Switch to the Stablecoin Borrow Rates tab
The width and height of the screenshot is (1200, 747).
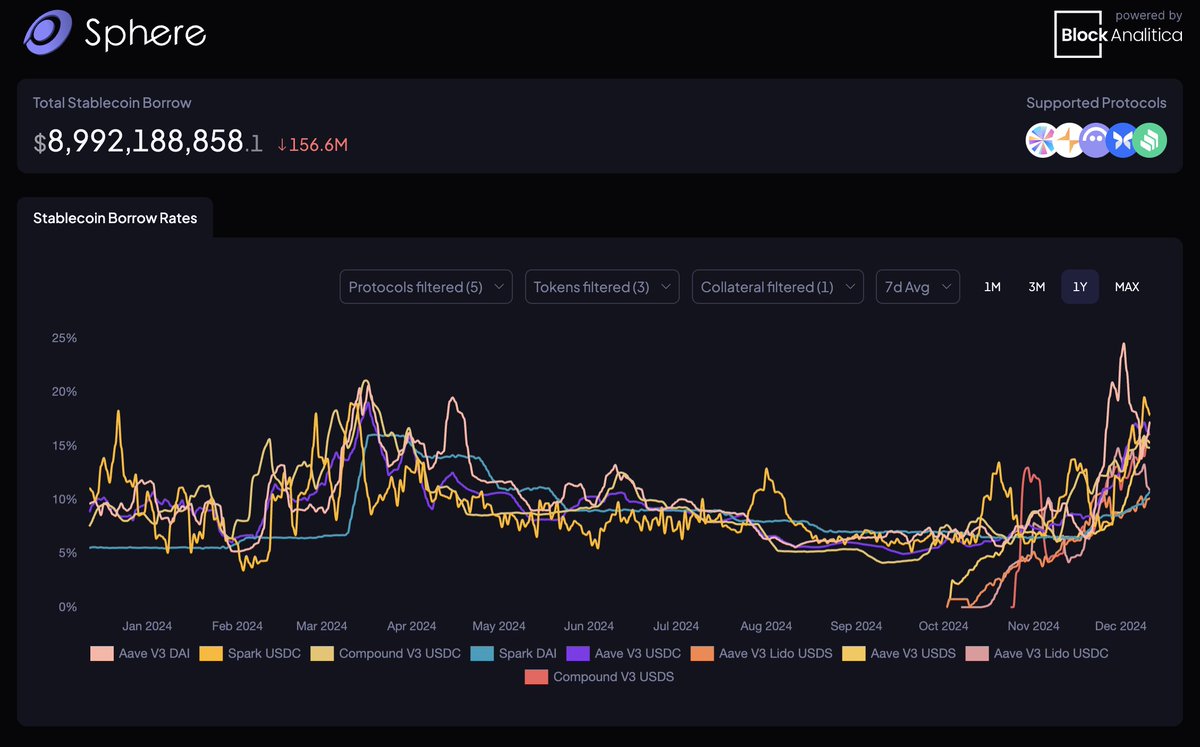click(115, 217)
